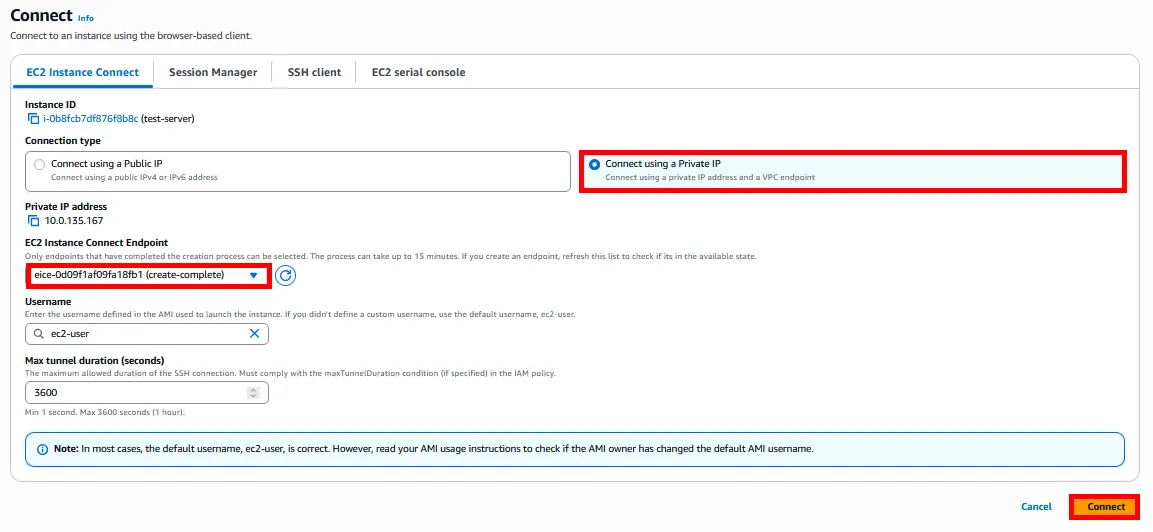Click the Min 1 second hint text

click(104, 412)
